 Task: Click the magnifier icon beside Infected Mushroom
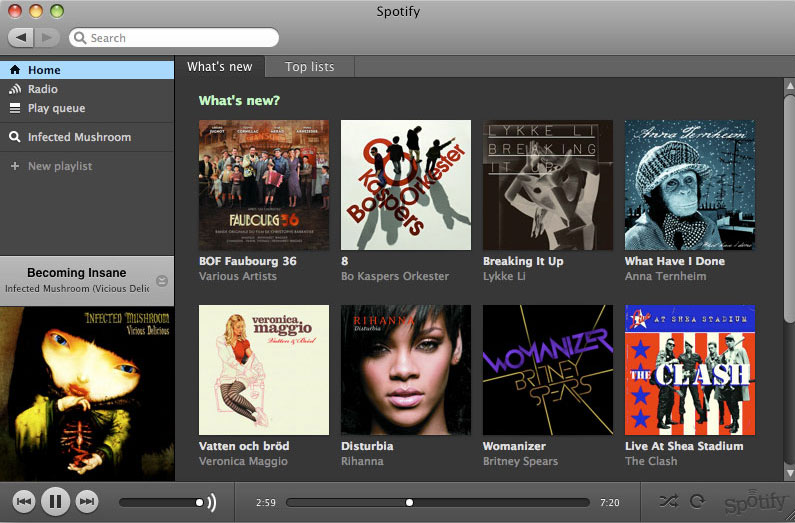(x=15, y=137)
